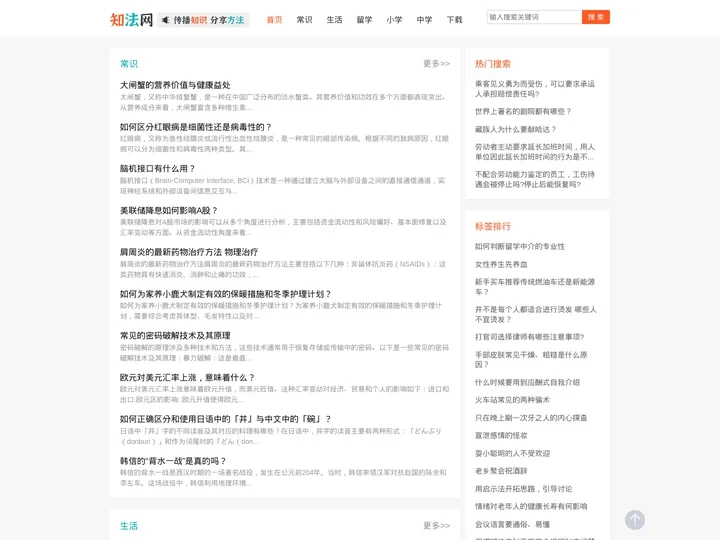Open tag 什么时候要用到应酬式自我介绍

pyautogui.click(x=527, y=382)
